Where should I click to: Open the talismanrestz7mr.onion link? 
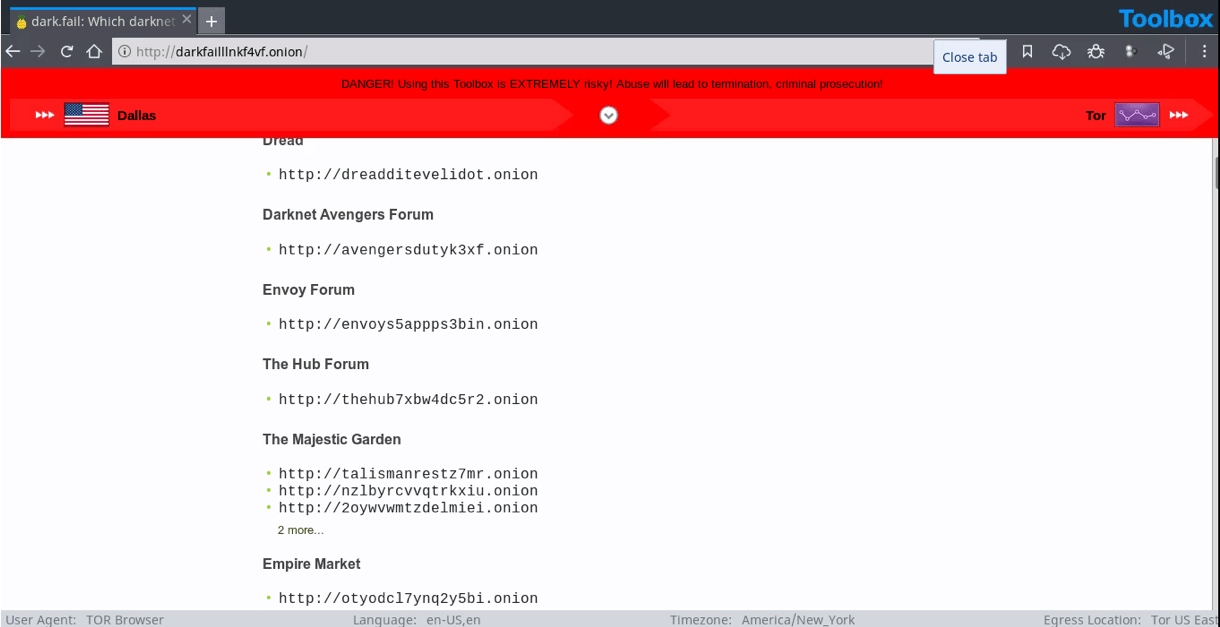click(408, 474)
